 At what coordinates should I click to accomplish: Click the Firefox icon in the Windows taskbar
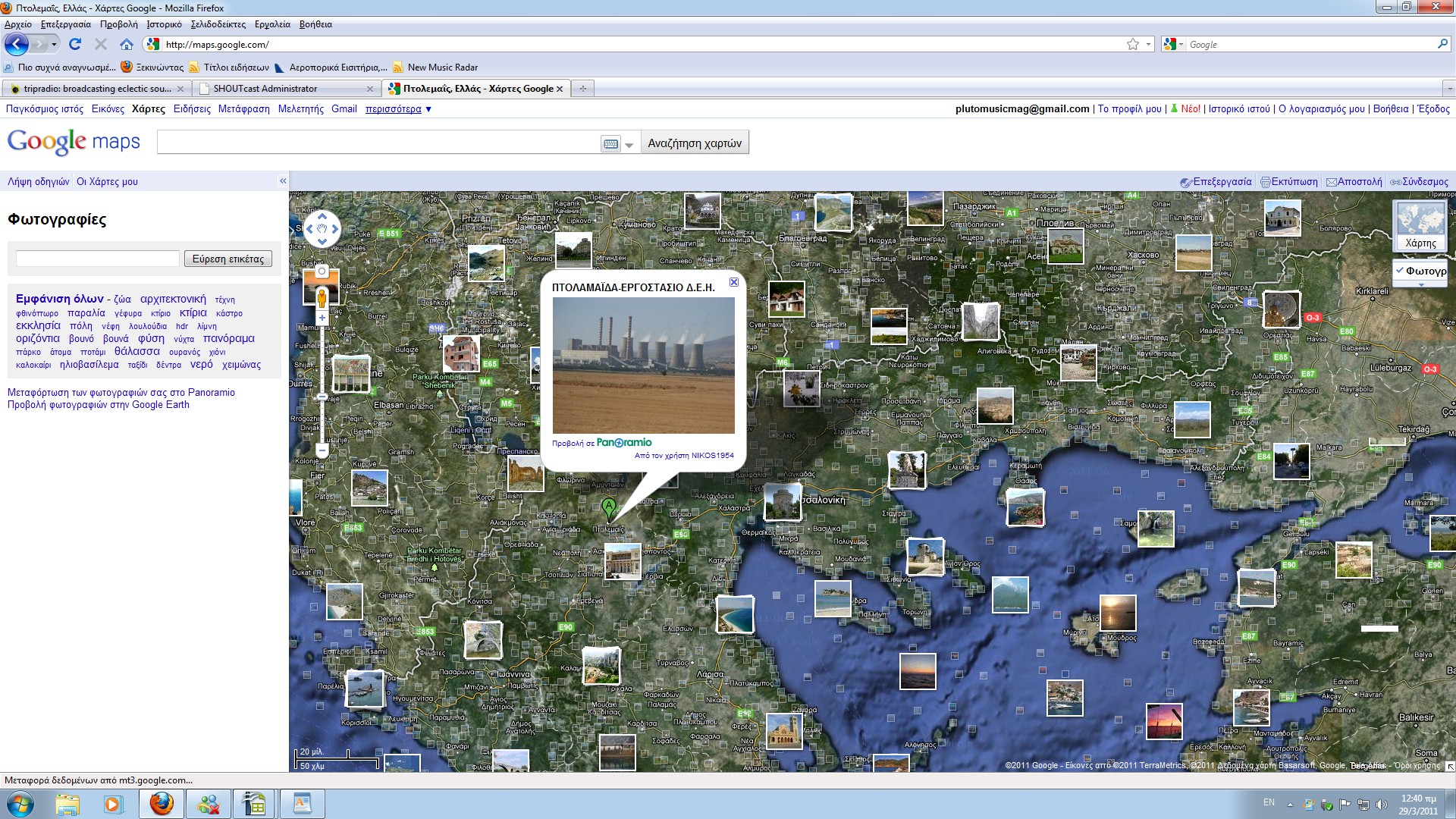click(161, 803)
